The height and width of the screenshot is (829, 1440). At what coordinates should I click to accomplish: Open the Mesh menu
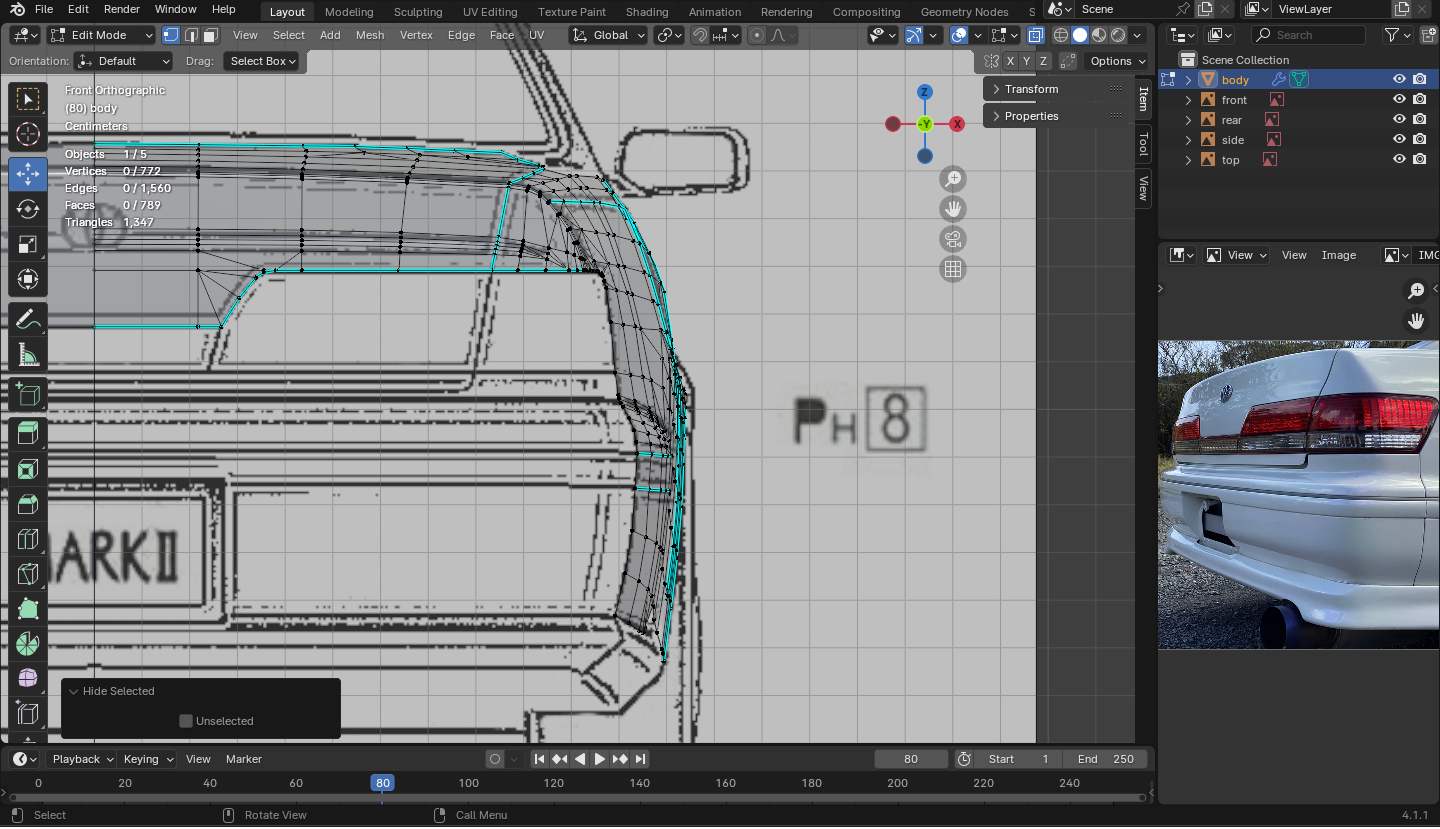click(x=369, y=35)
